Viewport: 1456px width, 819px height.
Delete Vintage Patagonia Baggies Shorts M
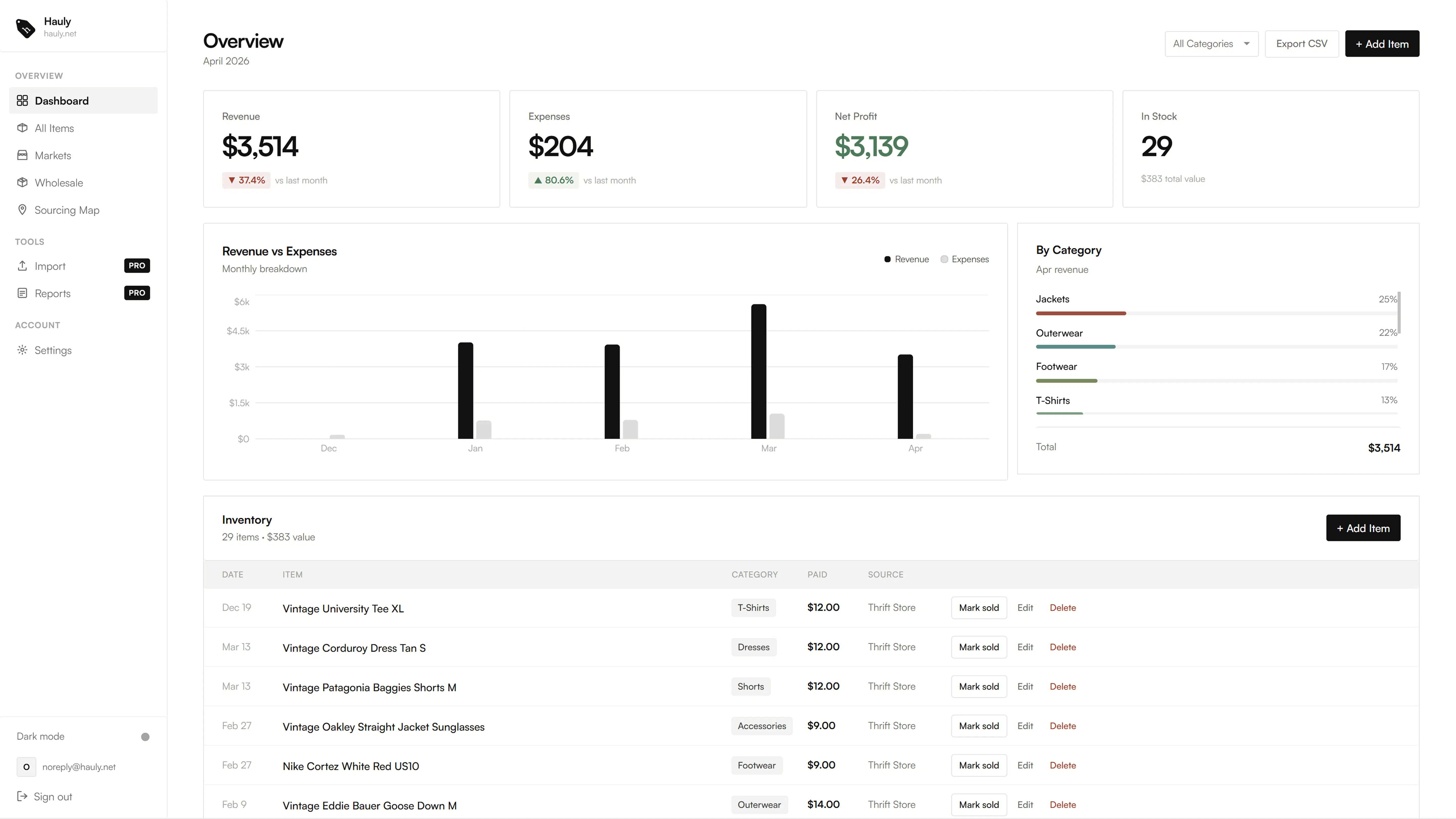[x=1063, y=686]
